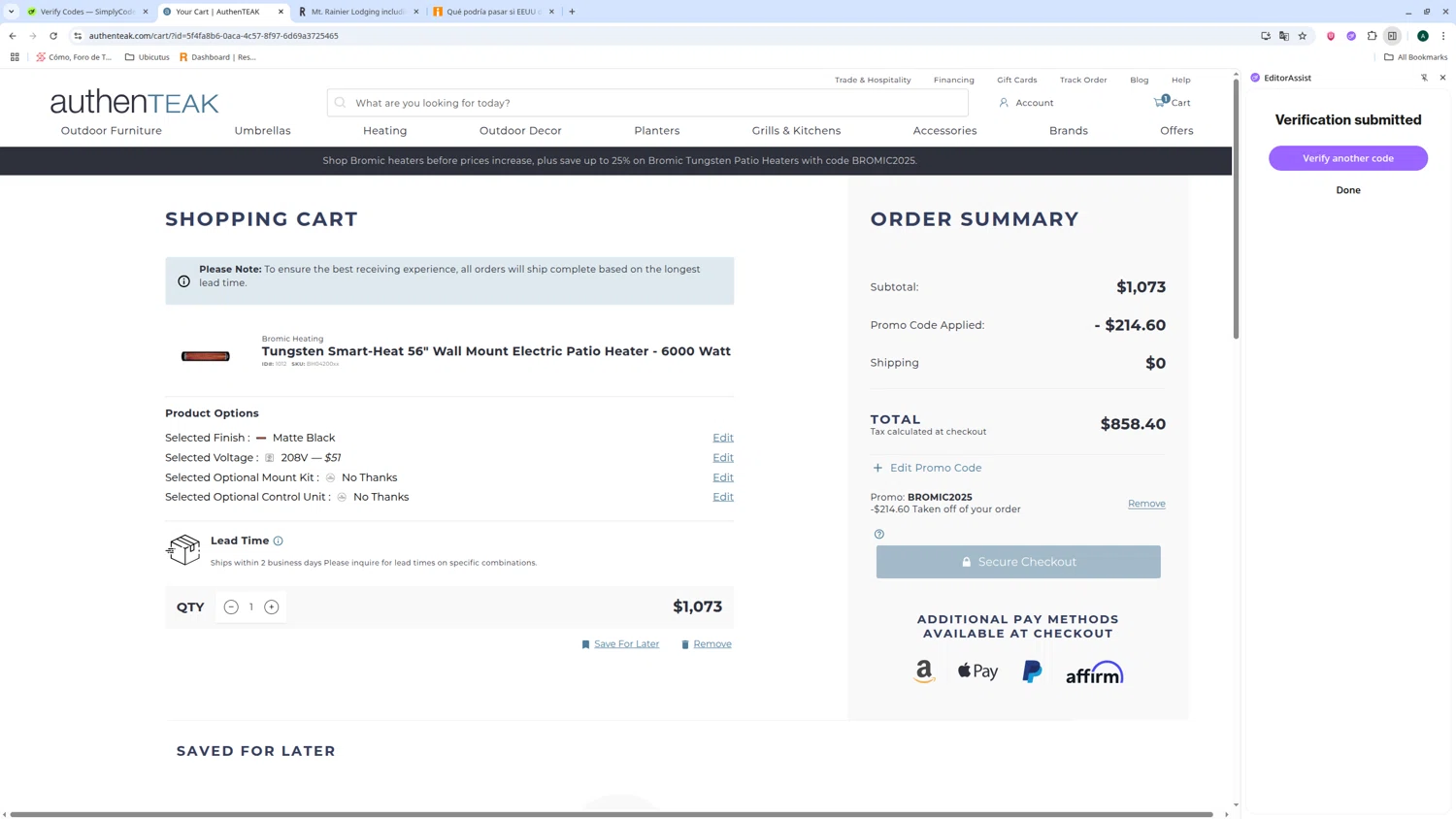Screen dimensions: 1456x819
Task: Open a new browser tab
Action: pyautogui.click(x=572, y=12)
